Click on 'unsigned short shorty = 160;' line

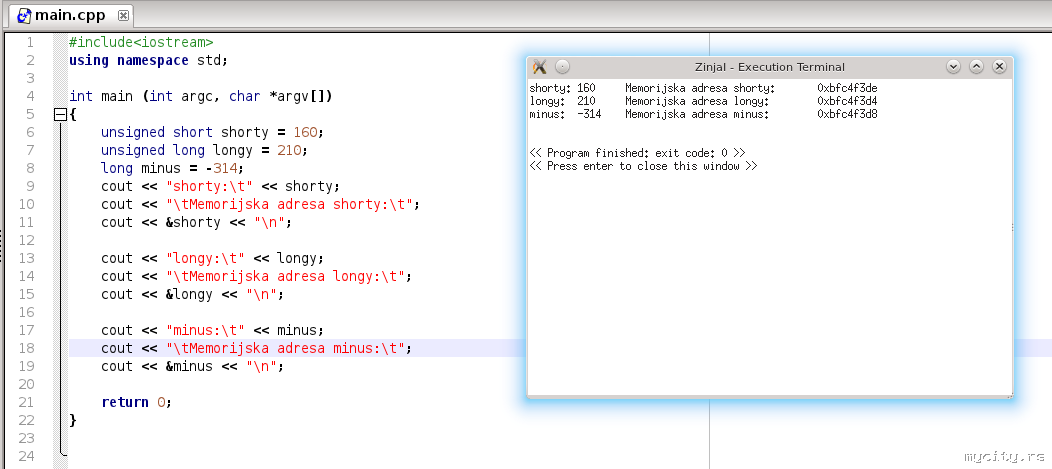click(213, 132)
